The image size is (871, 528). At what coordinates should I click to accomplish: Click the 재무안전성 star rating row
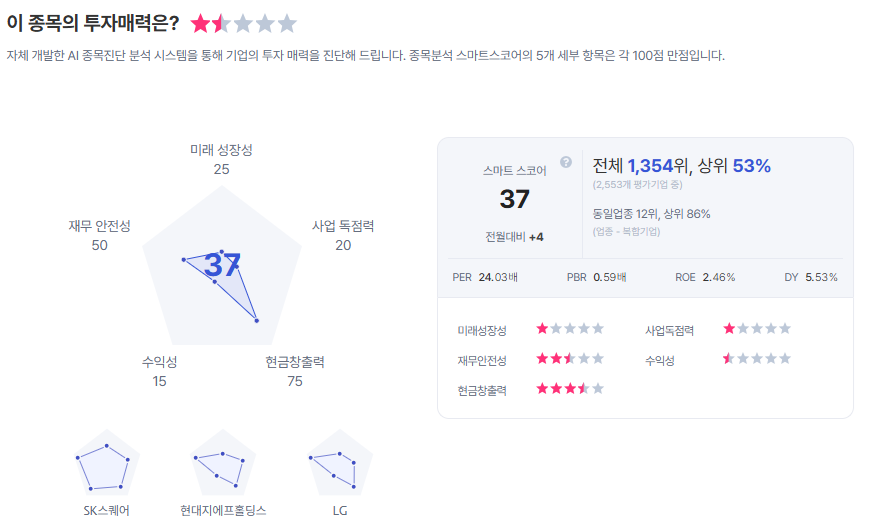click(x=570, y=359)
